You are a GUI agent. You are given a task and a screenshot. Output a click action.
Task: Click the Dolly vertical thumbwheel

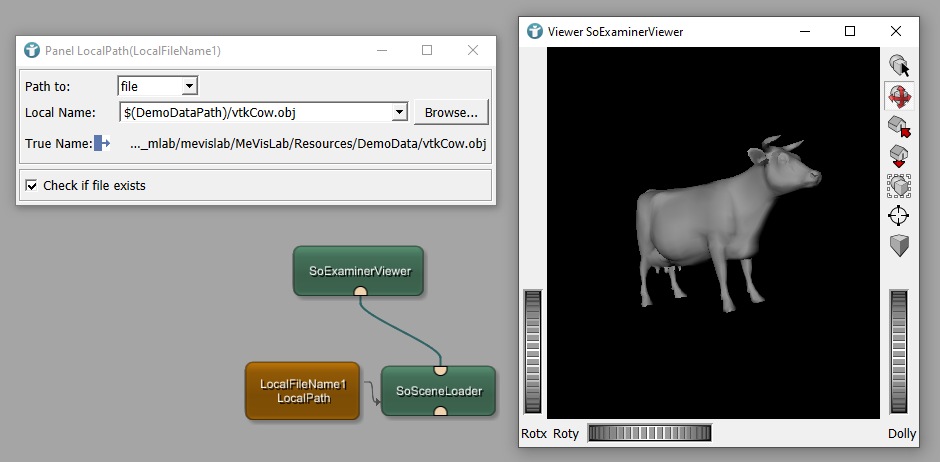tap(899, 350)
